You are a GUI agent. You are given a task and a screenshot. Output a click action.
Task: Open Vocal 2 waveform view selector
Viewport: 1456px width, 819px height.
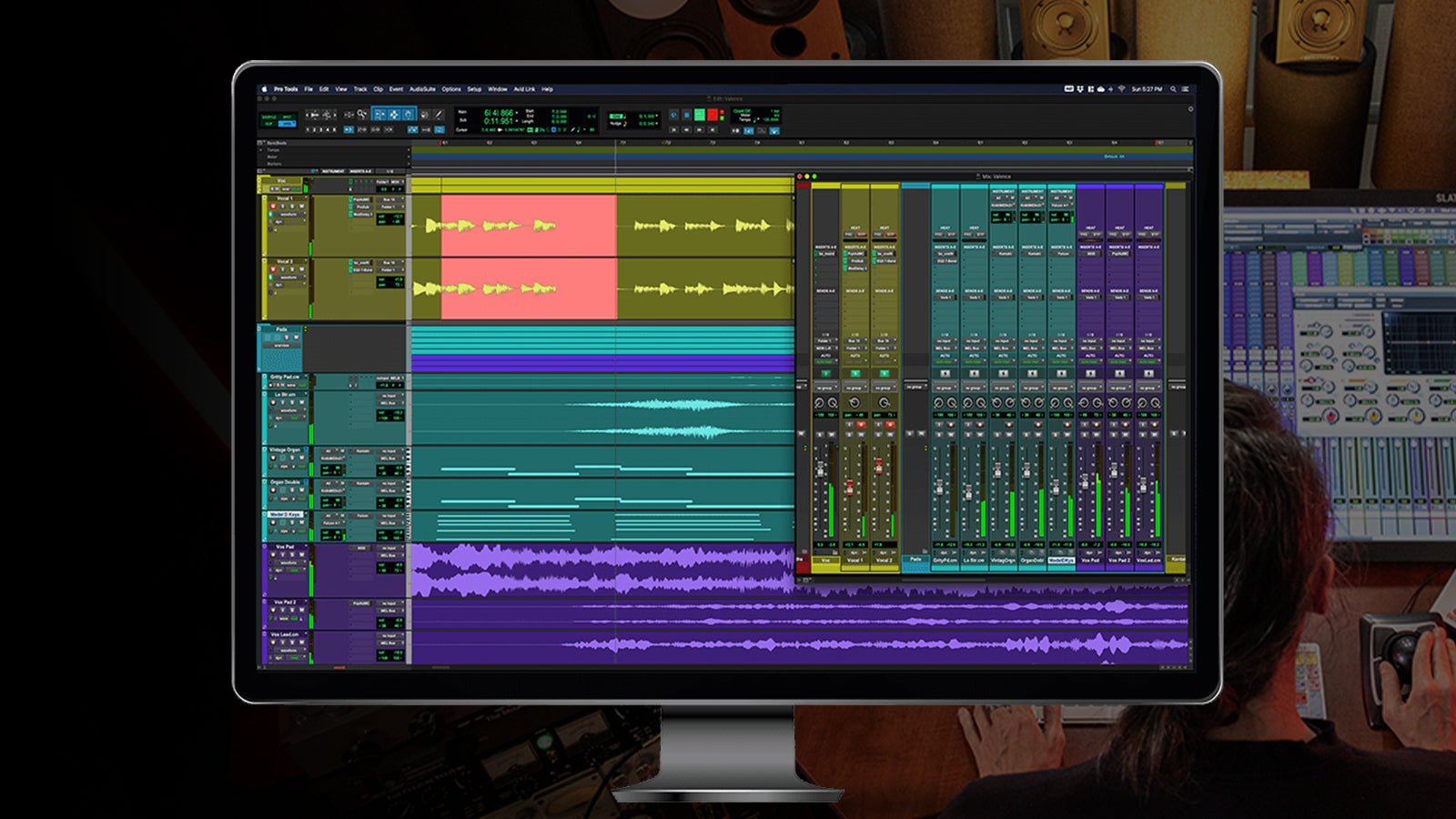290,278
